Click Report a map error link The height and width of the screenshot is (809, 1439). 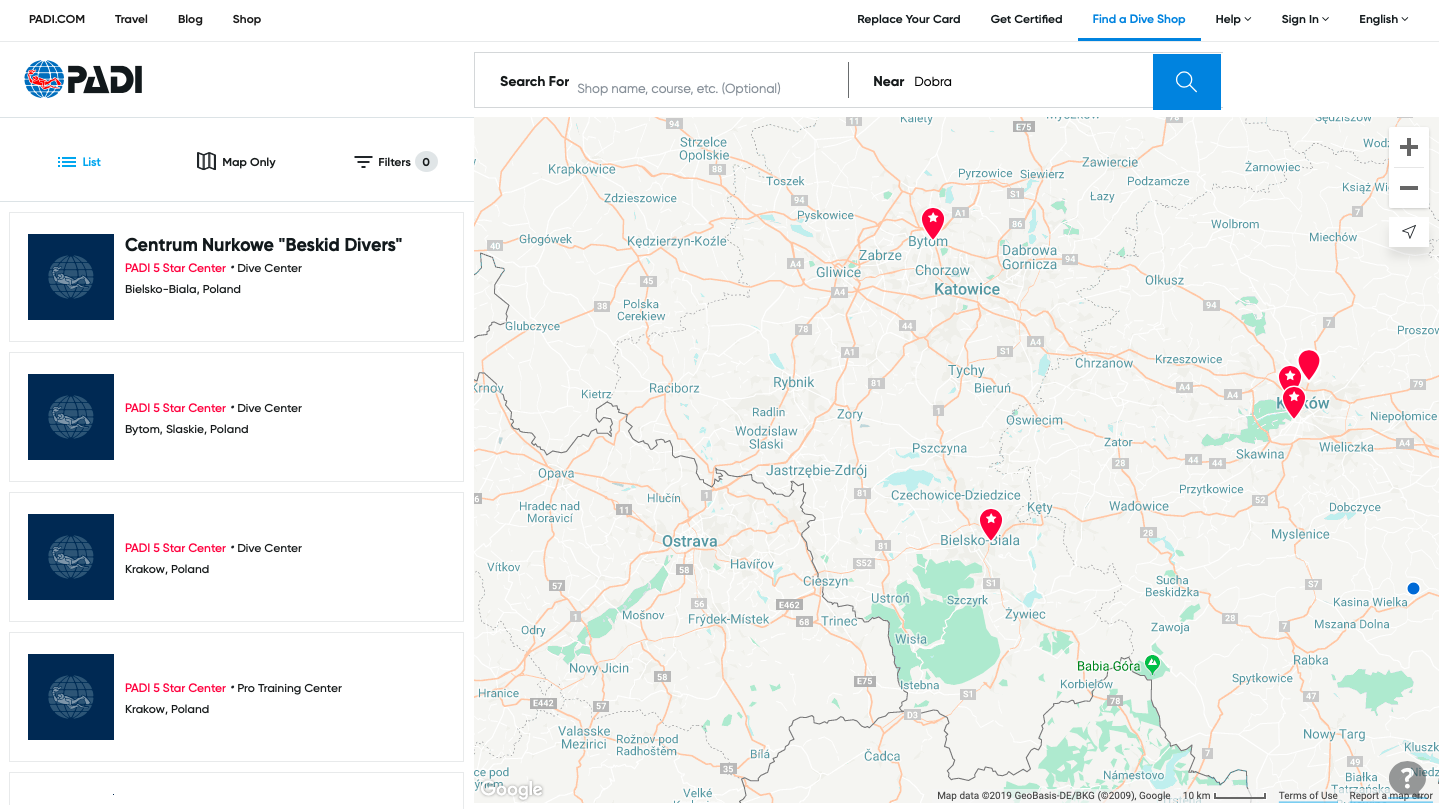[1391, 796]
